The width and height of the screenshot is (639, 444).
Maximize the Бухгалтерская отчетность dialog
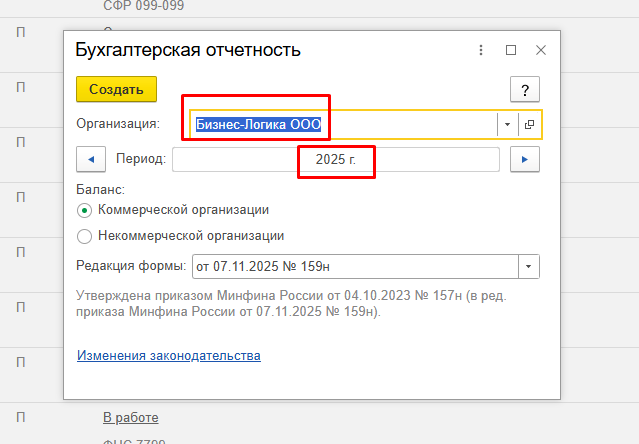(511, 50)
